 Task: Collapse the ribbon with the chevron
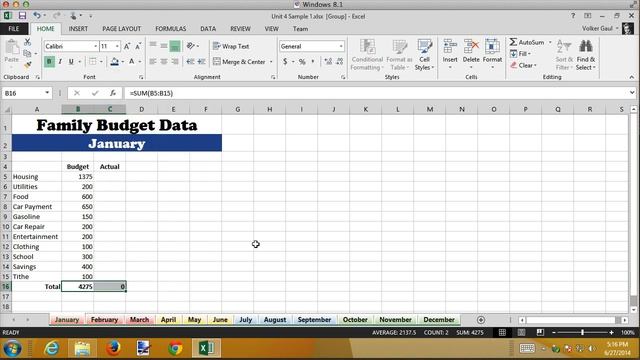[631, 77]
